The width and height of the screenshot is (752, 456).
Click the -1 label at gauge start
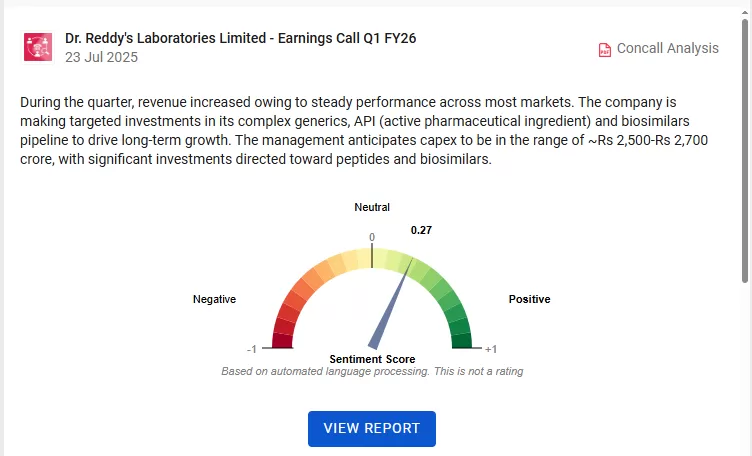(x=254, y=349)
